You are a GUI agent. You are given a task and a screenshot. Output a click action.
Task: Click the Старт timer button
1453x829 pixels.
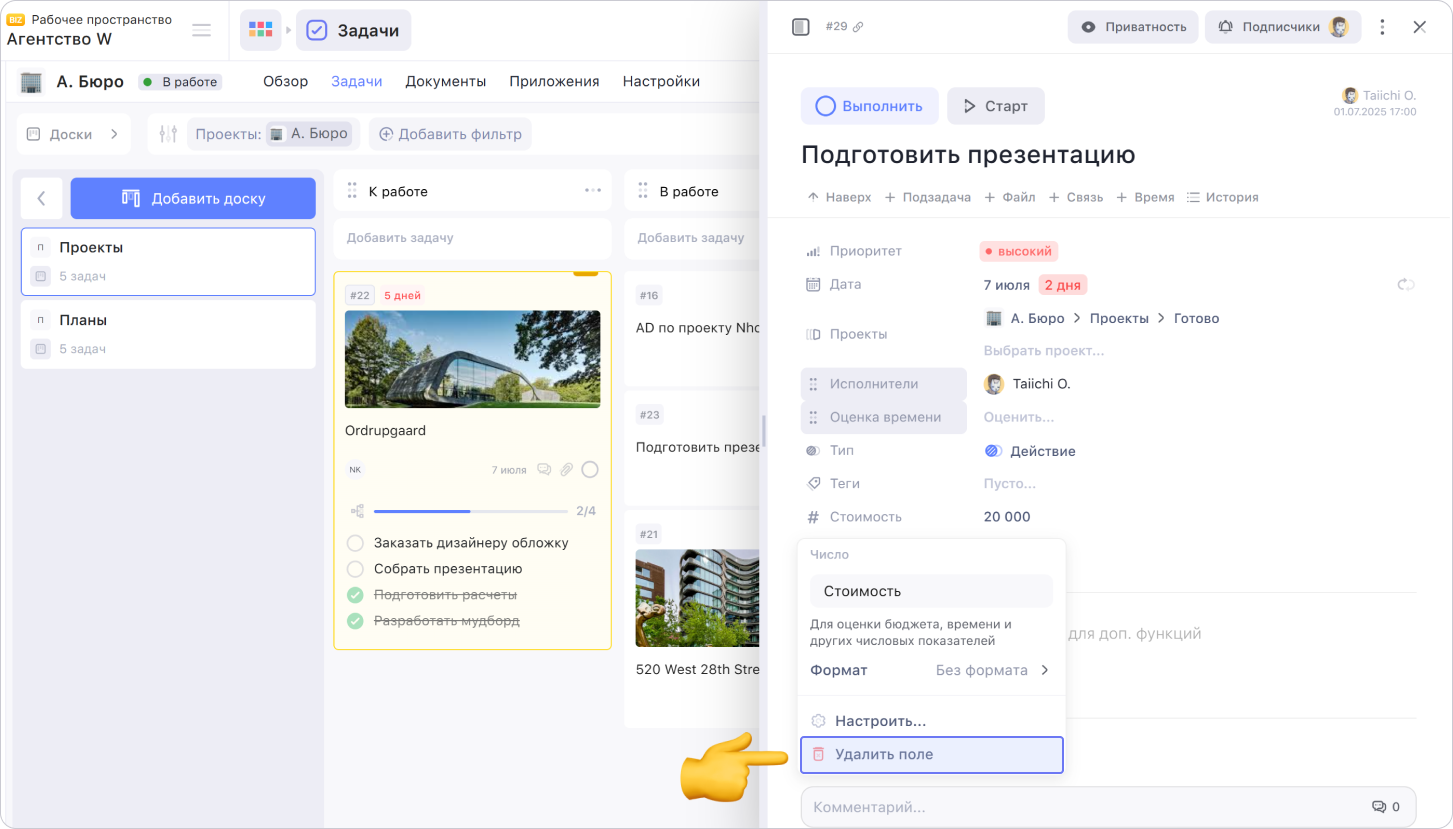click(996, 106)
